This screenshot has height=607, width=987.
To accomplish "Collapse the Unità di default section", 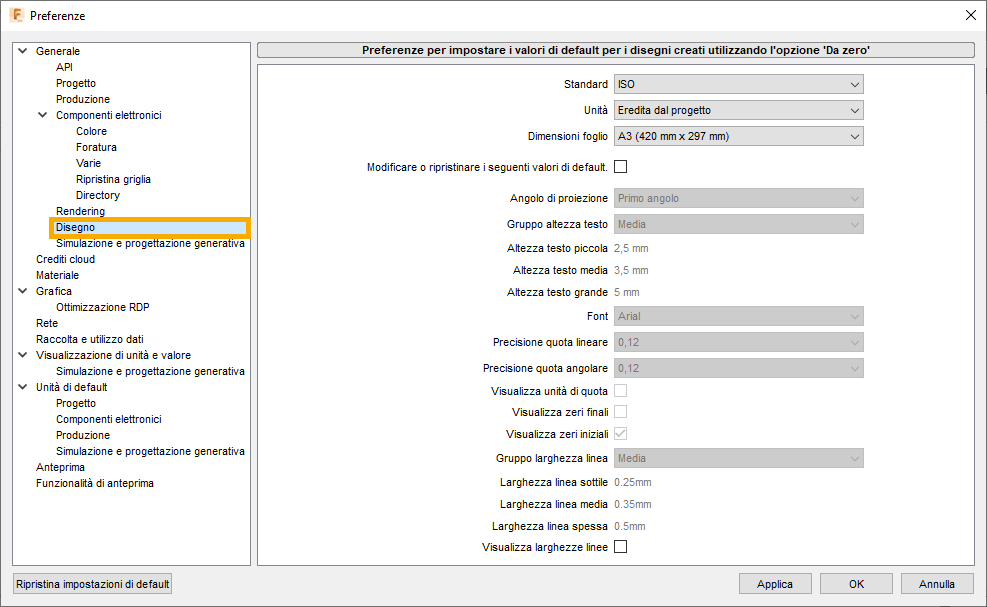I will 21,387.
